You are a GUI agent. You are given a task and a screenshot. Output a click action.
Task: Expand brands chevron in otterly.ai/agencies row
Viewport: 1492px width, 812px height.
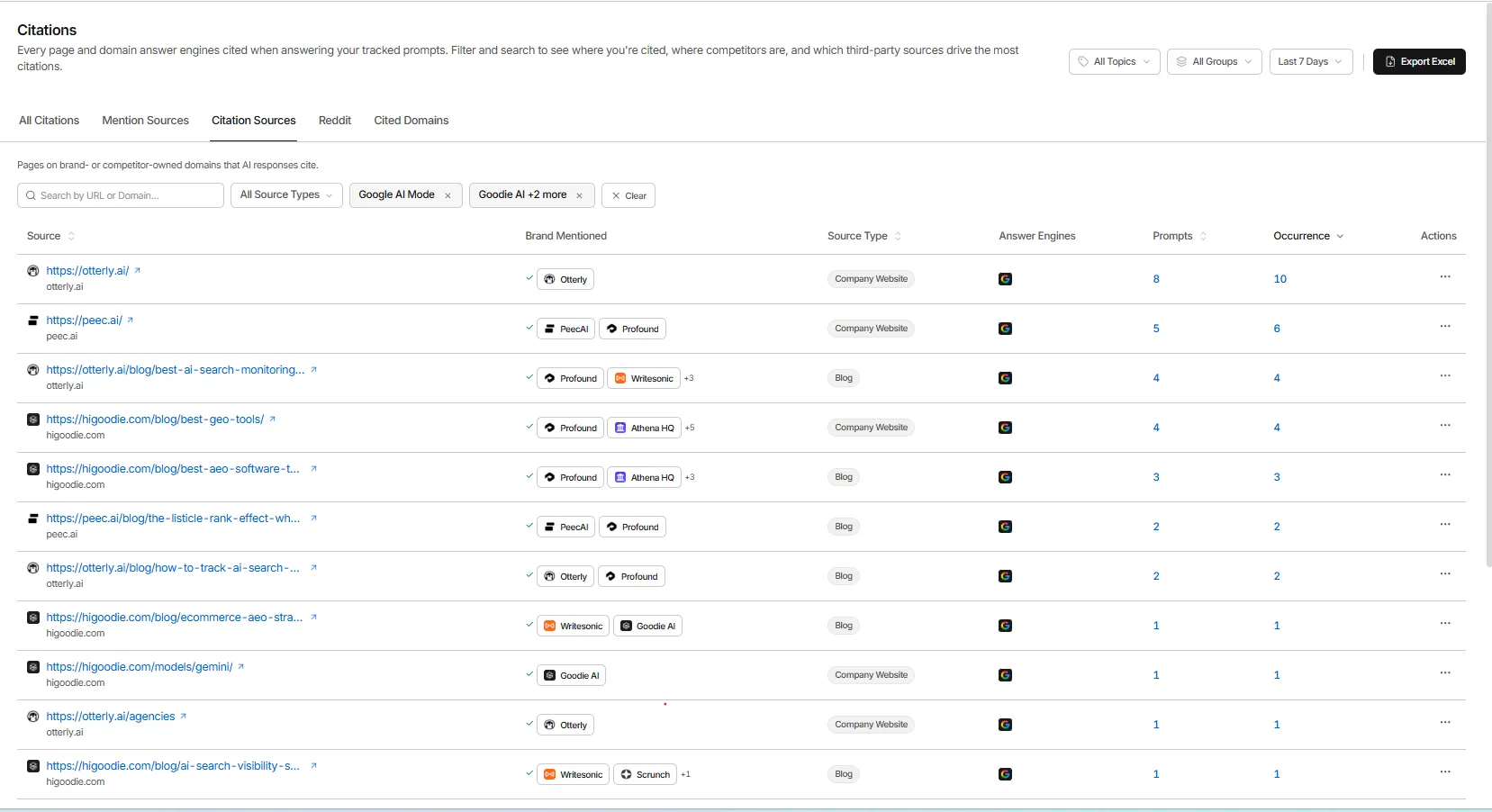[529, 724]
